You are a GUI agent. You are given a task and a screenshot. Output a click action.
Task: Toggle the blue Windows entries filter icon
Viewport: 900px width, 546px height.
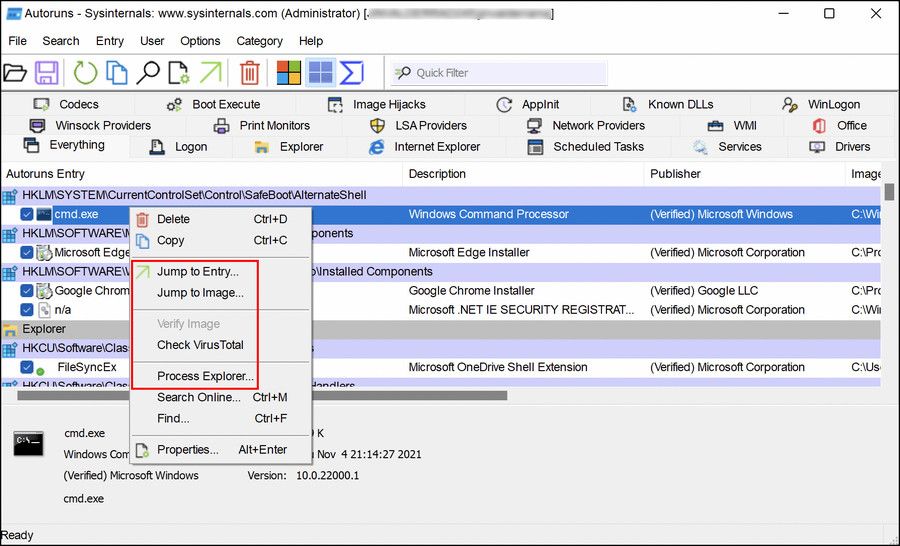[320, 73]
